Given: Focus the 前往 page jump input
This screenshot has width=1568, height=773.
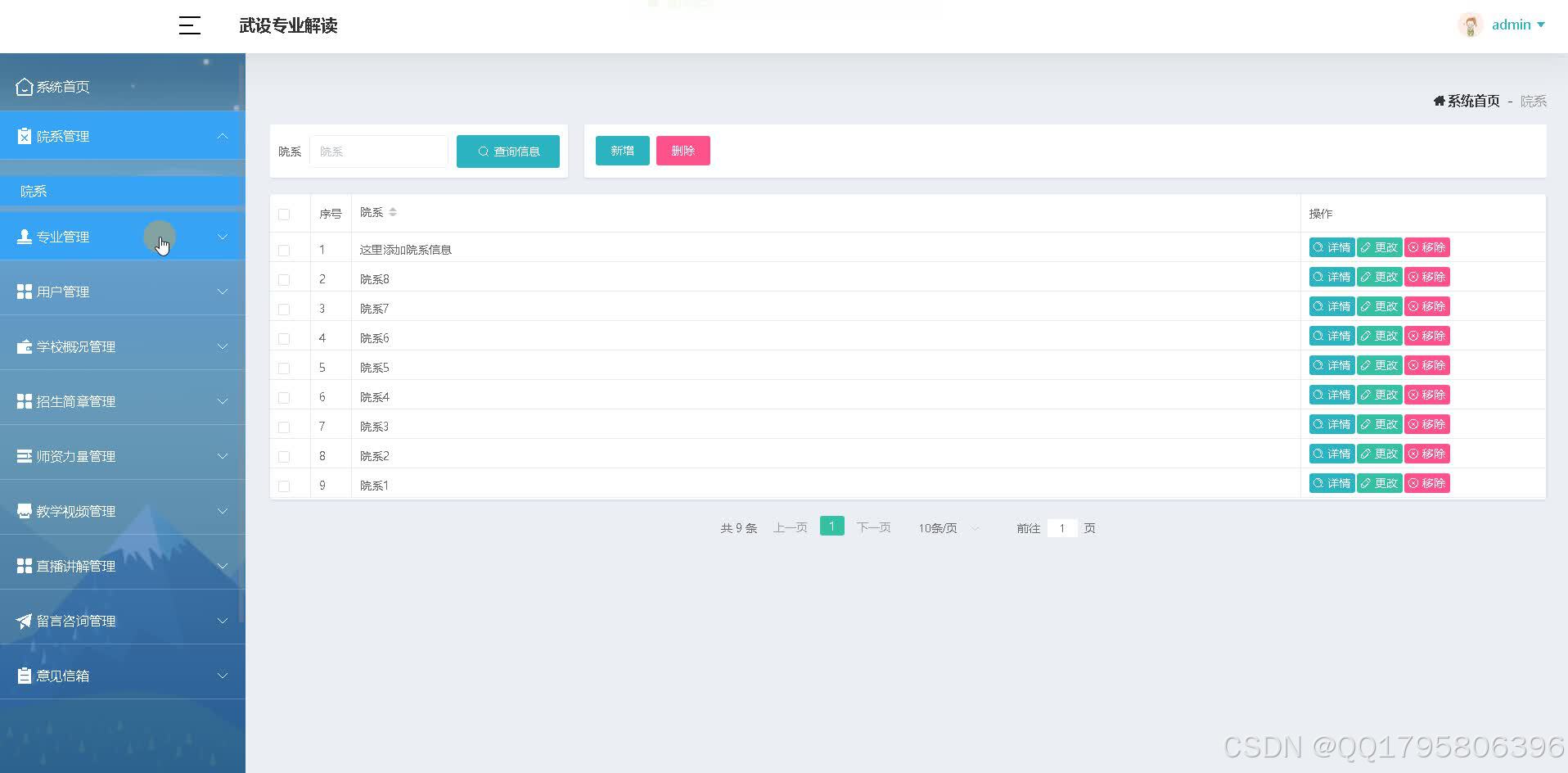Looking at the screenshot, I should pyautogui.click(x=1061, y=528).
